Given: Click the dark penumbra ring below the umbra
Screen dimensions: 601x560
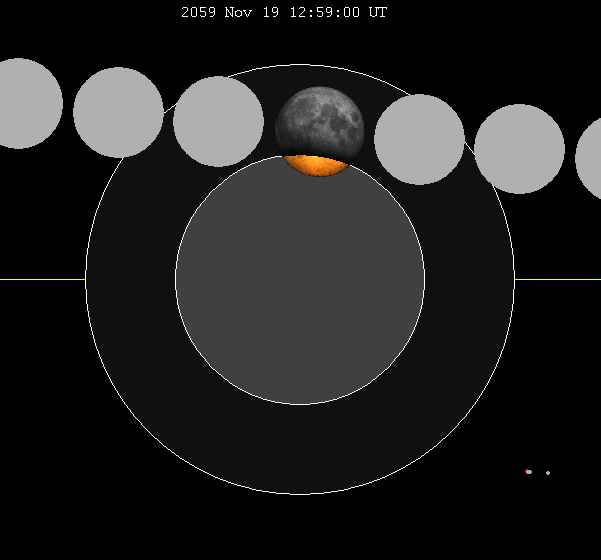Looking at the screenshot, I should [x=300, y=450].
